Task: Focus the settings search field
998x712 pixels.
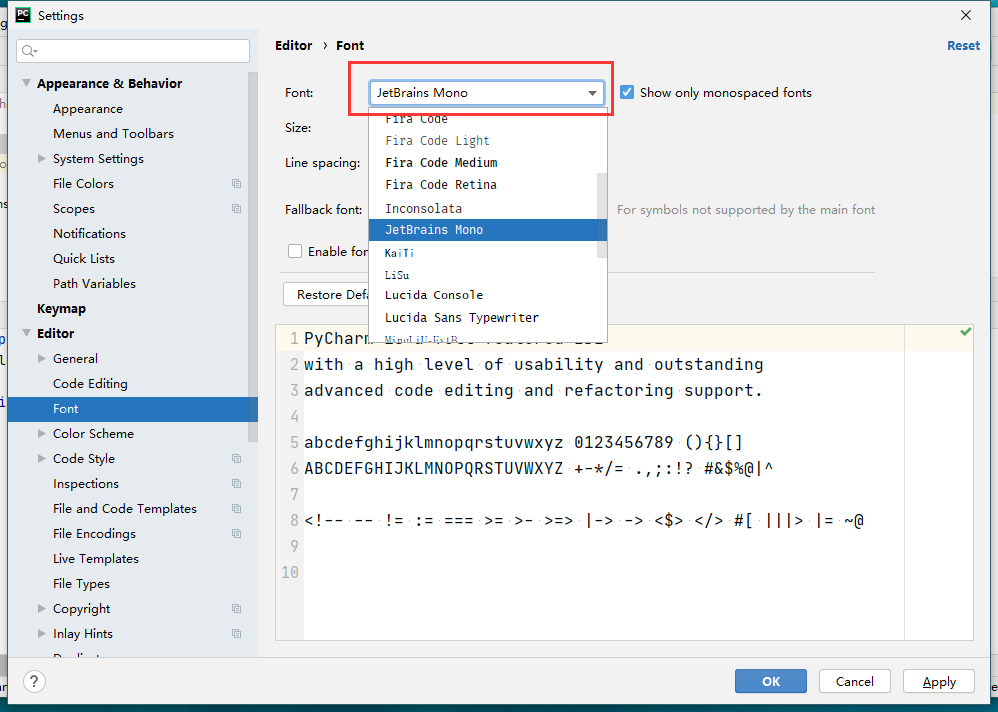Action: (133, 51)
